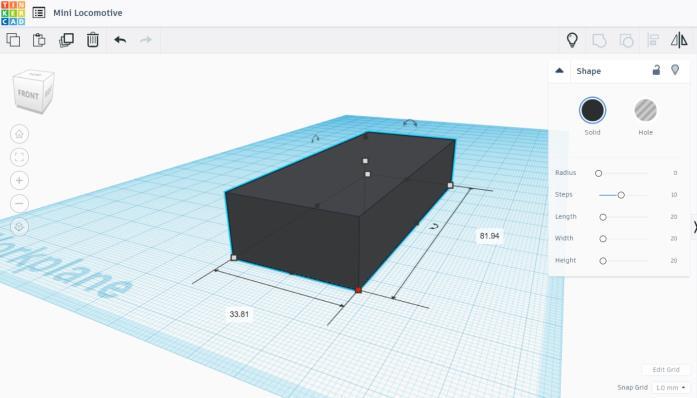Select the Solid color swatch
The width and height of the screenshot is (697, 398).
[593, 110]
